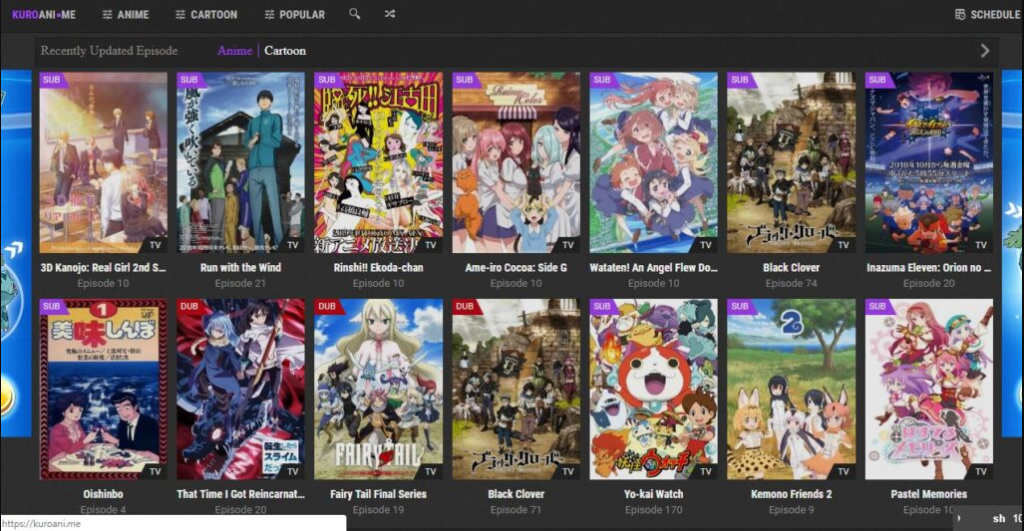1024x531 pixels.
Task: Click the random shuffle icon
Action: pyautogui.click(x=390, y=14)
